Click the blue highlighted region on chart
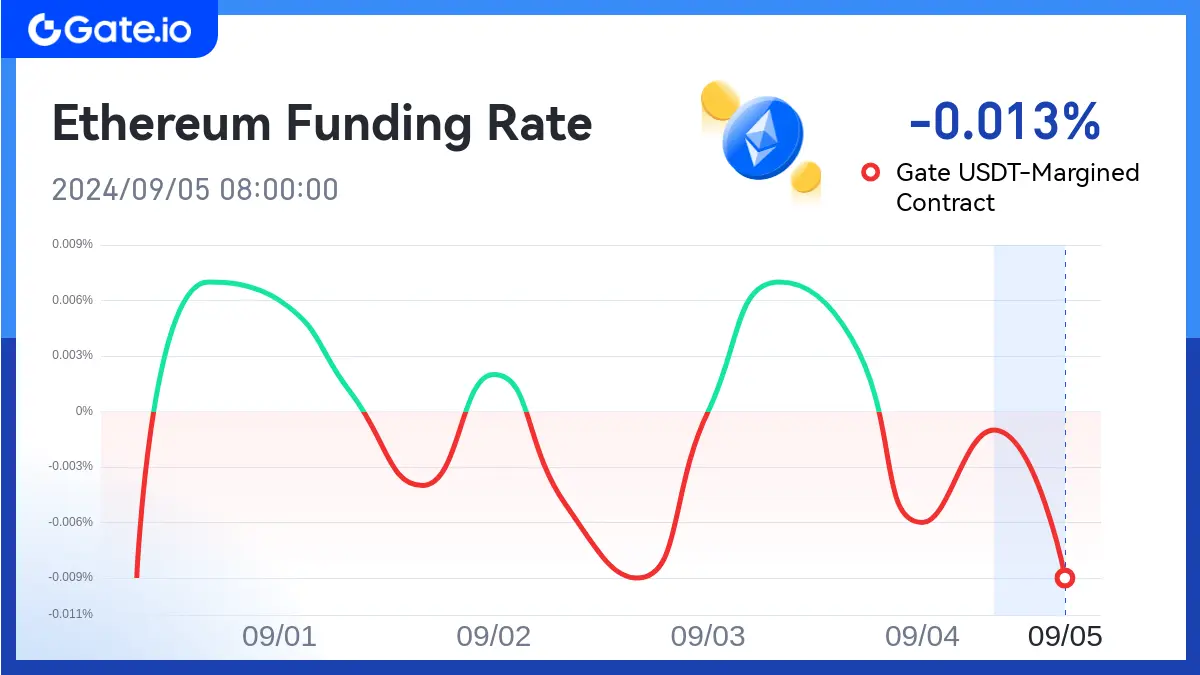The image size is (1200, 675). (x=1029, y=430)
